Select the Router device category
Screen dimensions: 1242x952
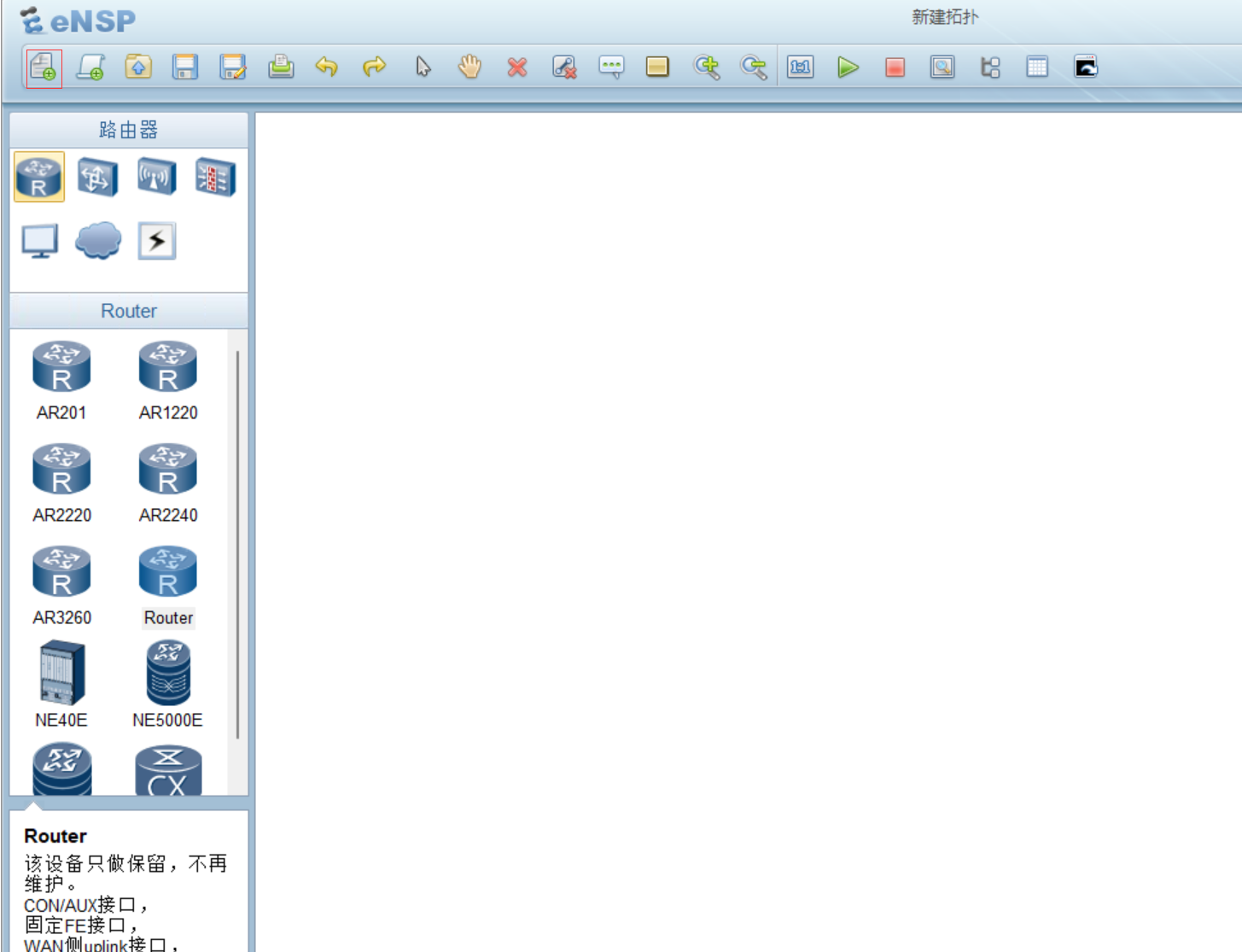click(39, 177)
